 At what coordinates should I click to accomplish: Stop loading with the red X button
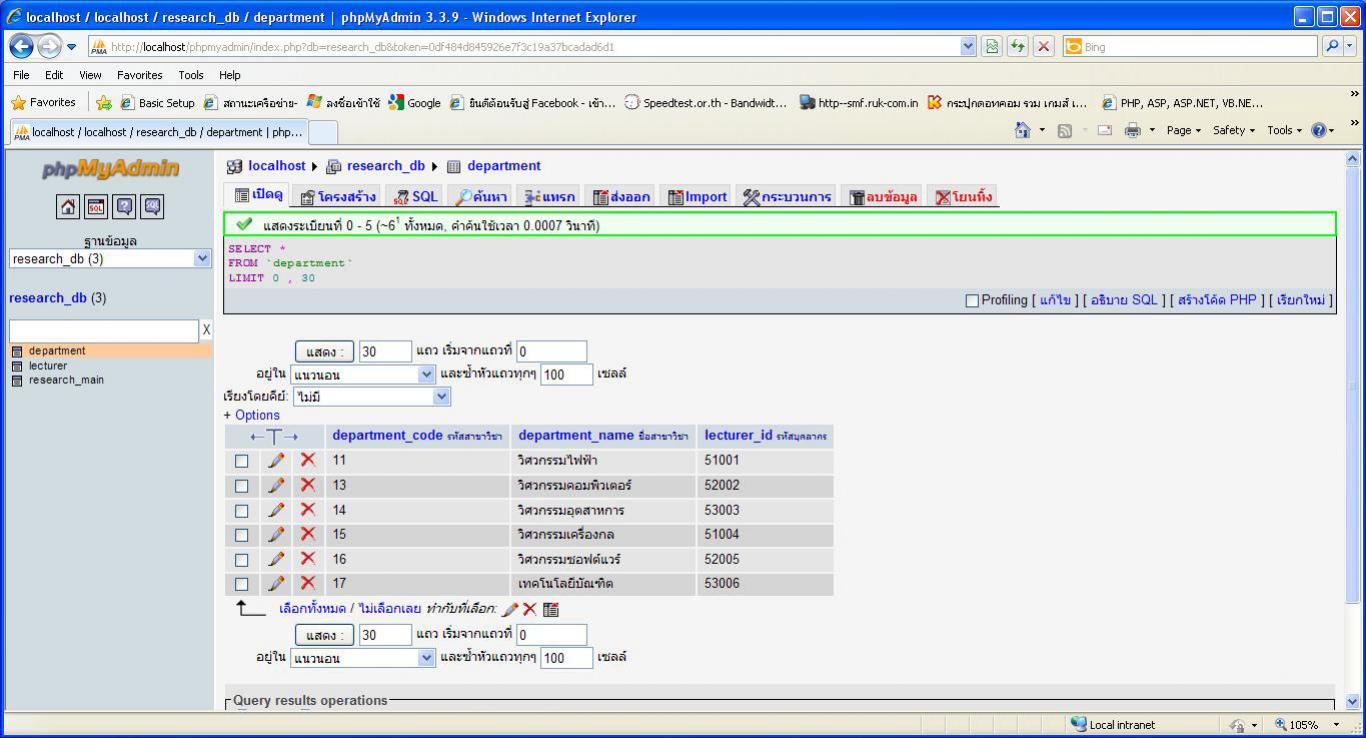pos(1044,46)
